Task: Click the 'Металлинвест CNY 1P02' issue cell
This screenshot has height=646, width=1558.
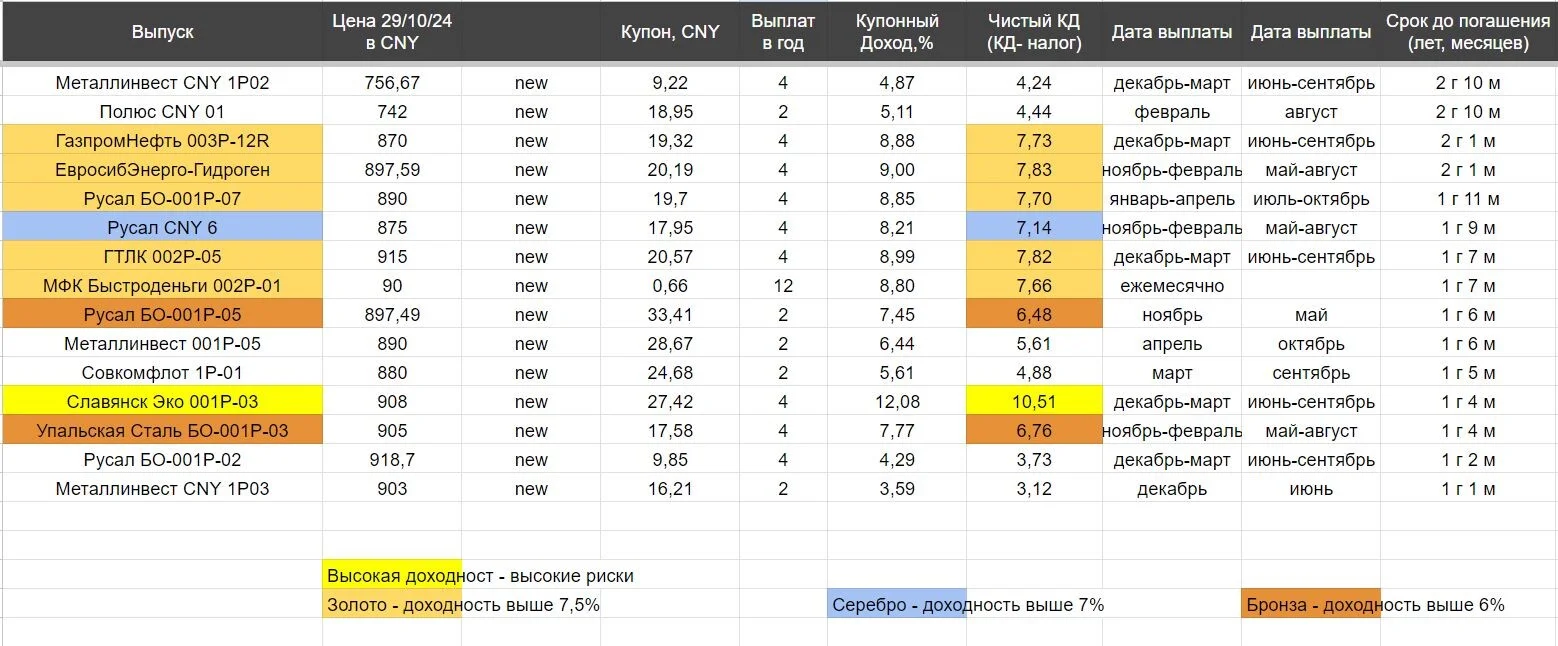Action: click(x=162, y=83)
